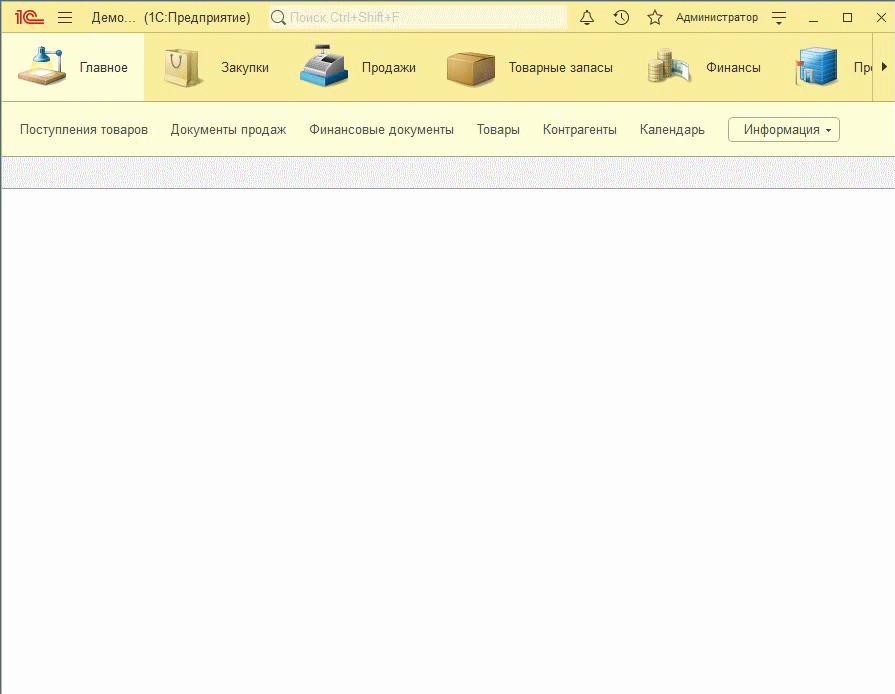The height and width of the screenshot is (694, 895).
Task: Click the search field in the title bar
Action: click(x=415, y=17)
